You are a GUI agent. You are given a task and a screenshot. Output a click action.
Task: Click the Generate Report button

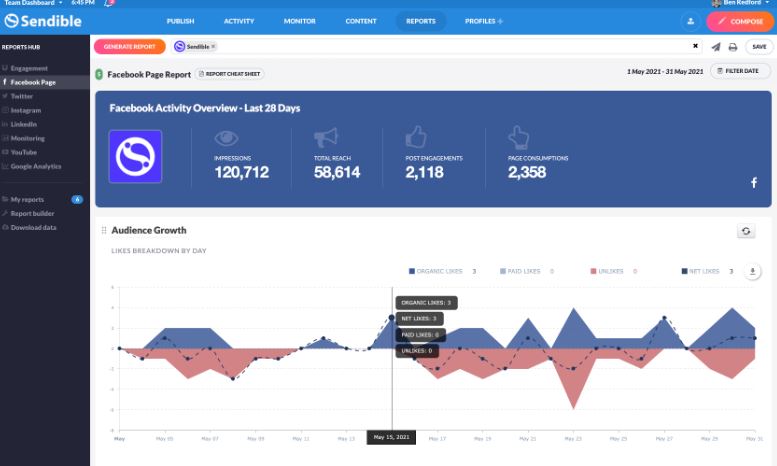pos(130,47)
